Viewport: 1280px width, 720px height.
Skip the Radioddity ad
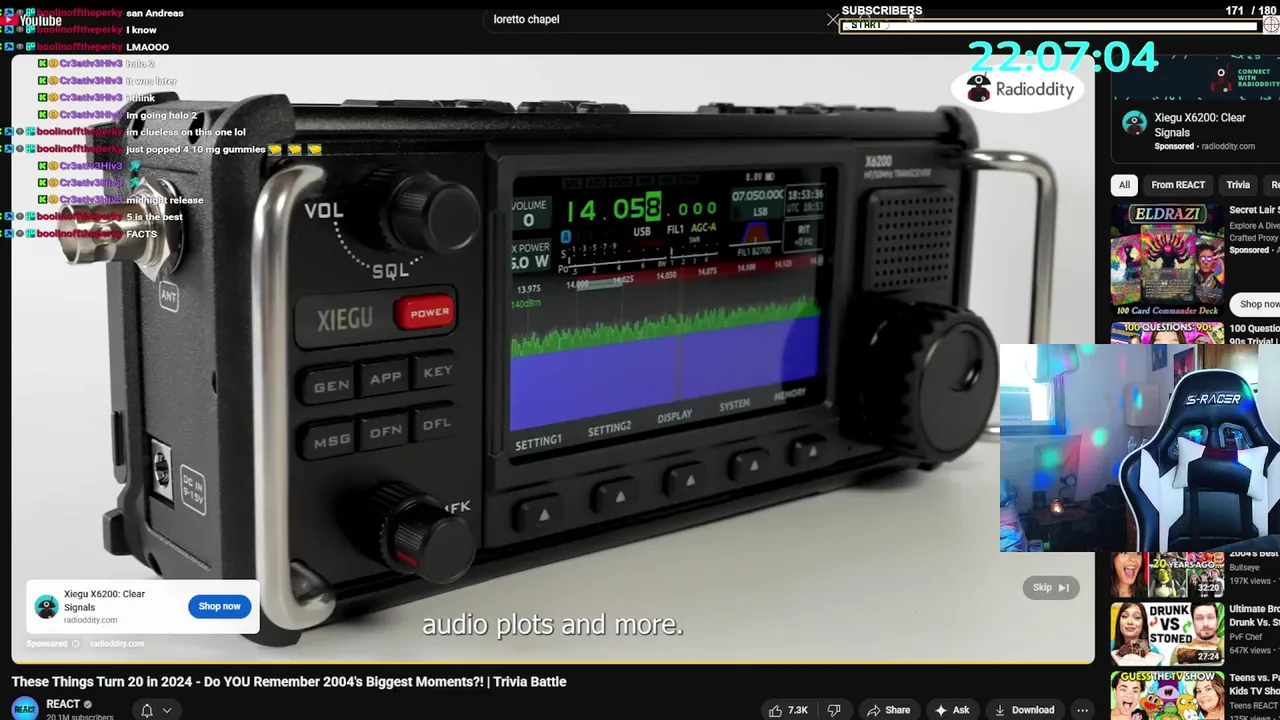[x=1050, y=588]
